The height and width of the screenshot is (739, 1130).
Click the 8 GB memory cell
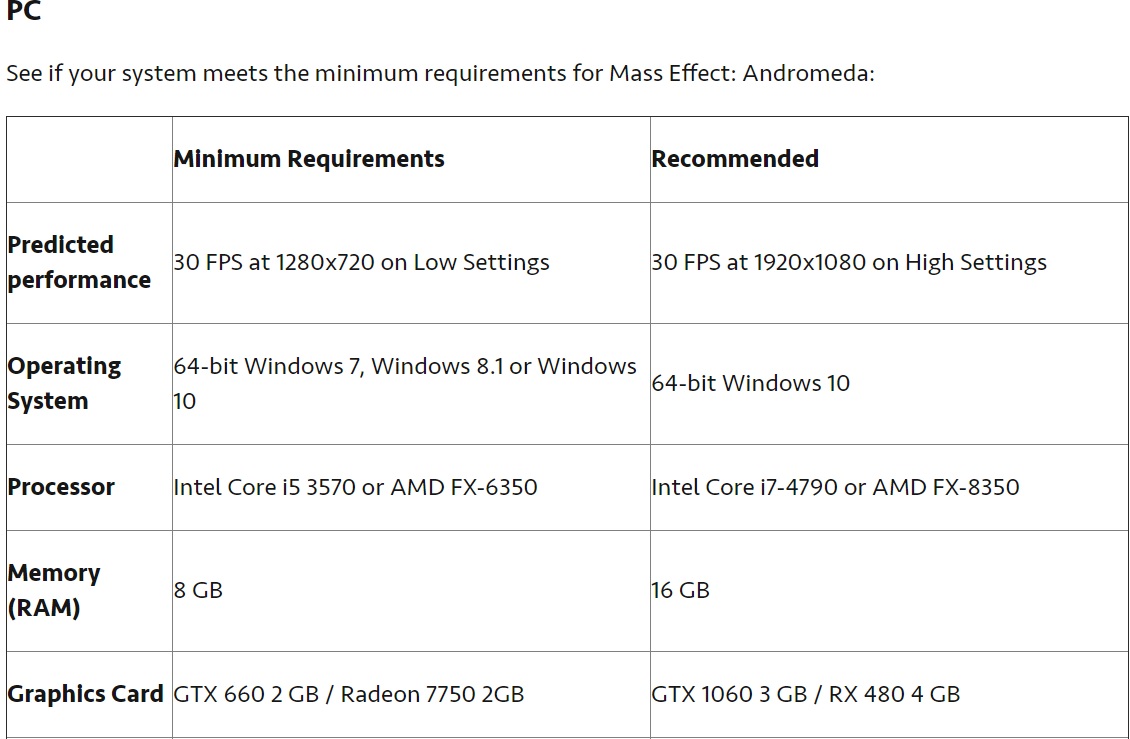[x=198, y=590]
